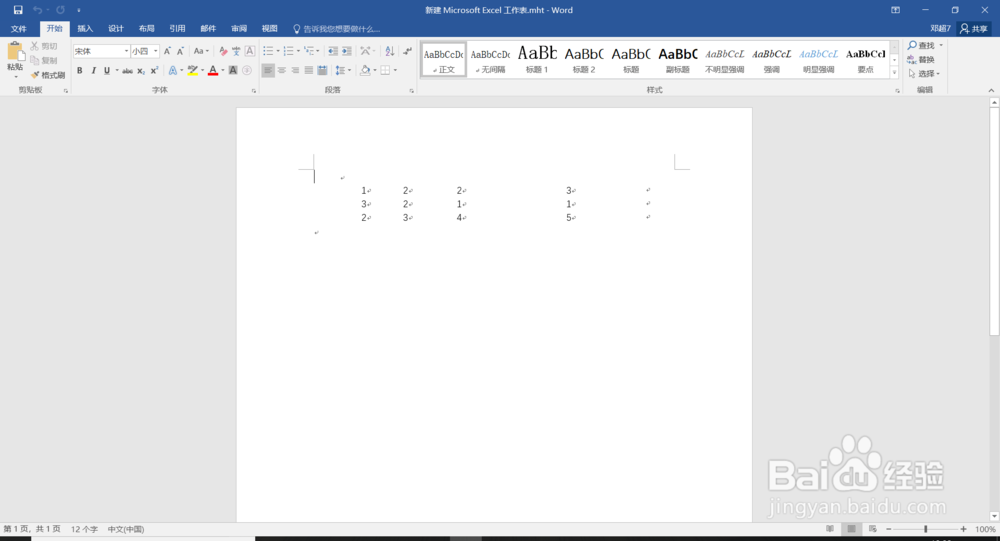Increase font size with the grow font icon
The width and height of the screenshot is (1000, 541).
tap(167, 51)
